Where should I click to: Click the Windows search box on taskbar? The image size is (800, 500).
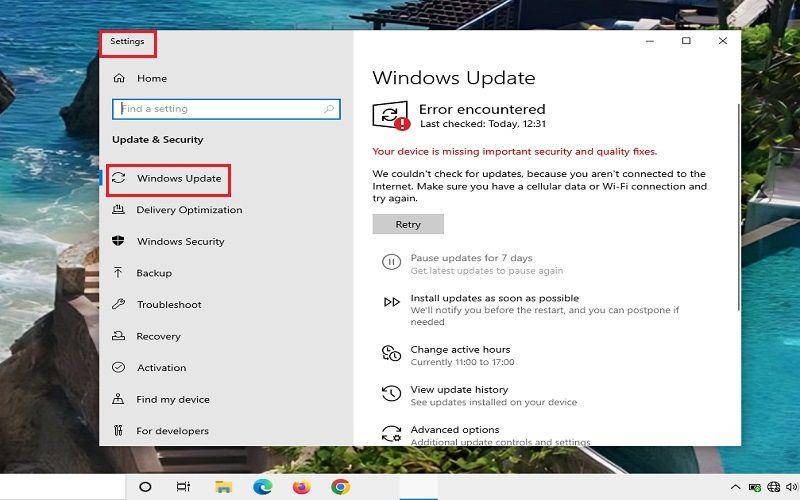point(62,487)
